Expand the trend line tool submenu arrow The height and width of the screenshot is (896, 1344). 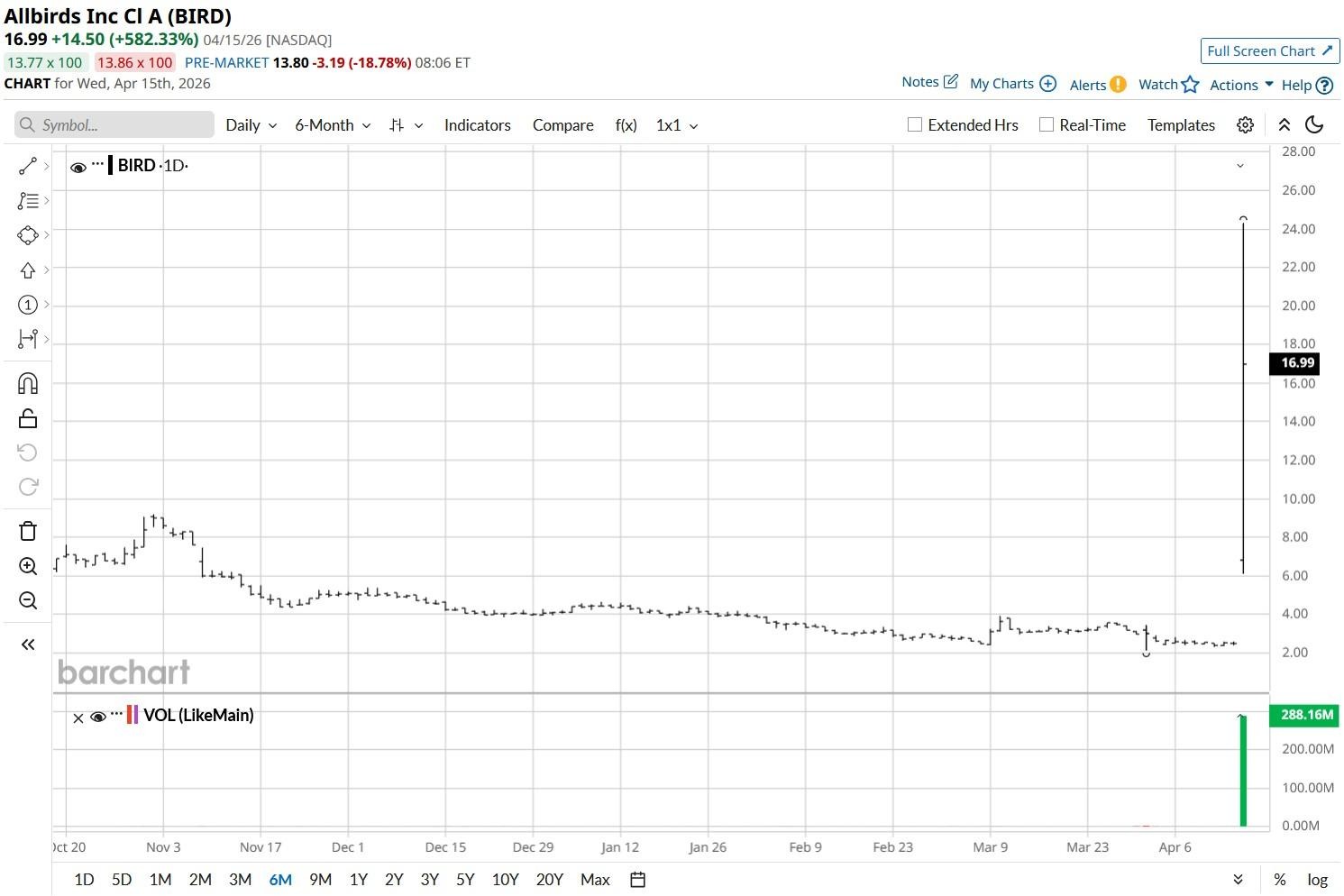tap(47, 166)
